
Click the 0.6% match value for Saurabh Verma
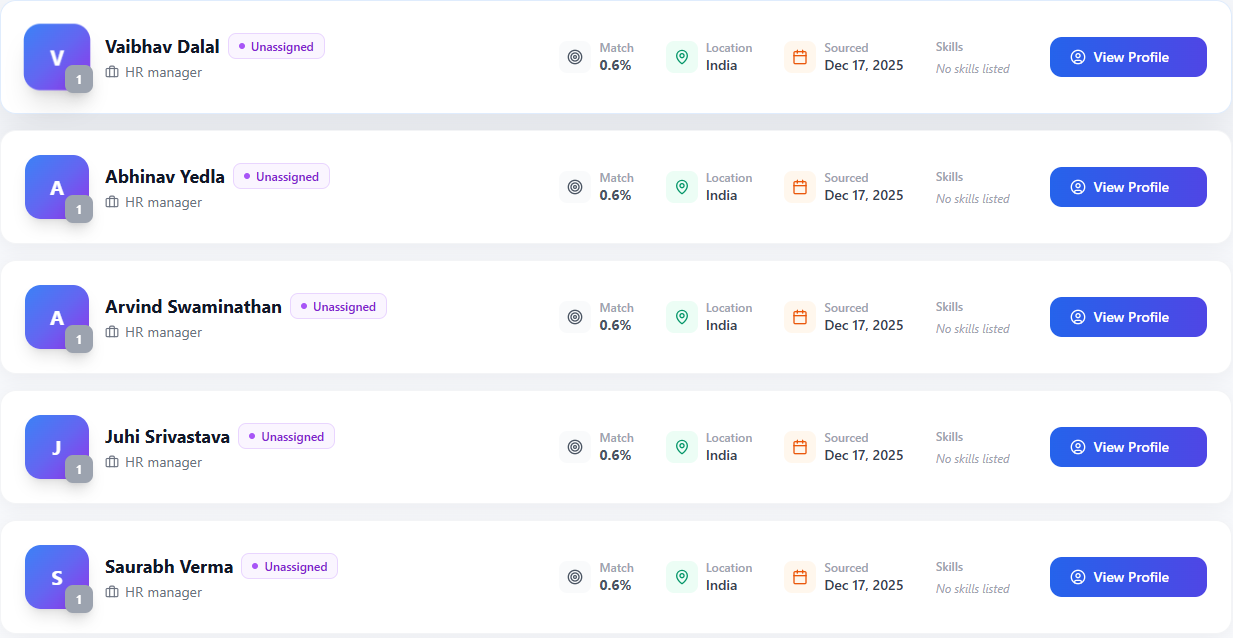pos(615,586)
